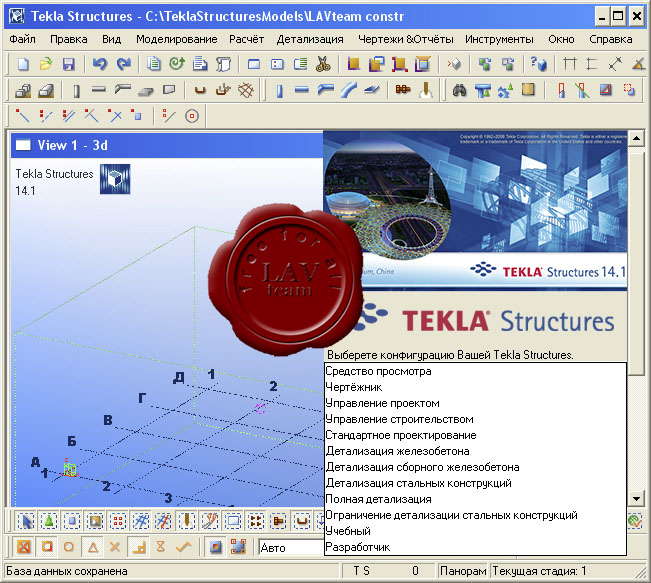Open the Чертежи &Отчёты menu
The height and width of the screenshot is (583, 651).
(405, 39)
